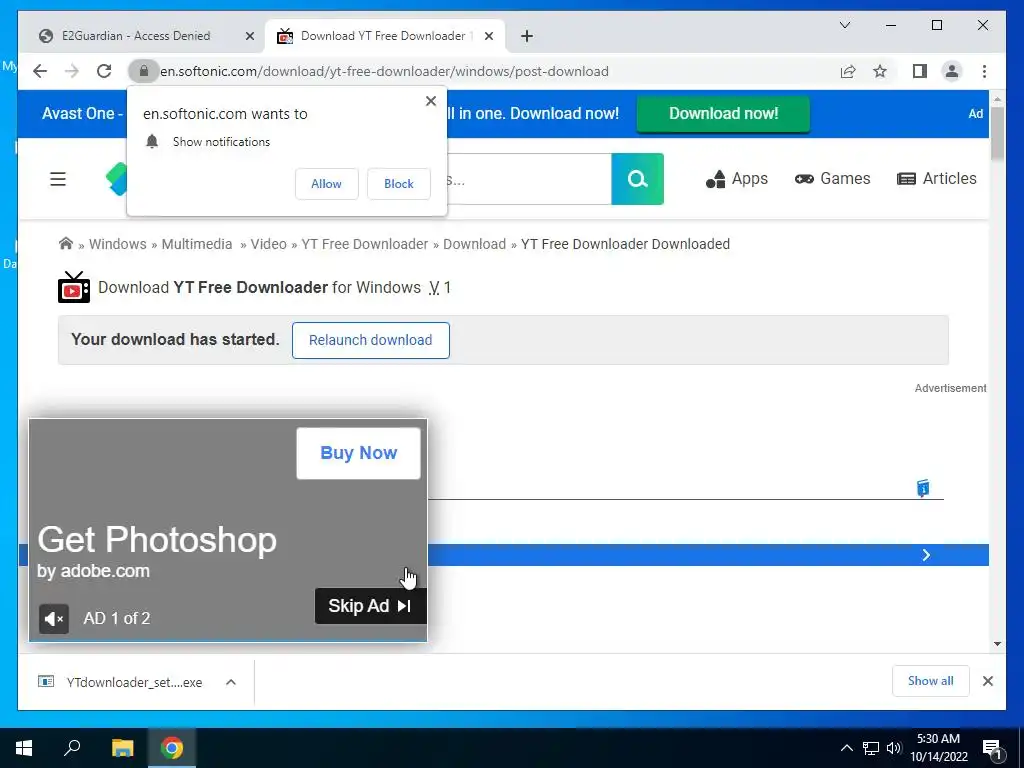1024x768 pixels.
Task: Open the network tray icon
Action: pos(871,748)
